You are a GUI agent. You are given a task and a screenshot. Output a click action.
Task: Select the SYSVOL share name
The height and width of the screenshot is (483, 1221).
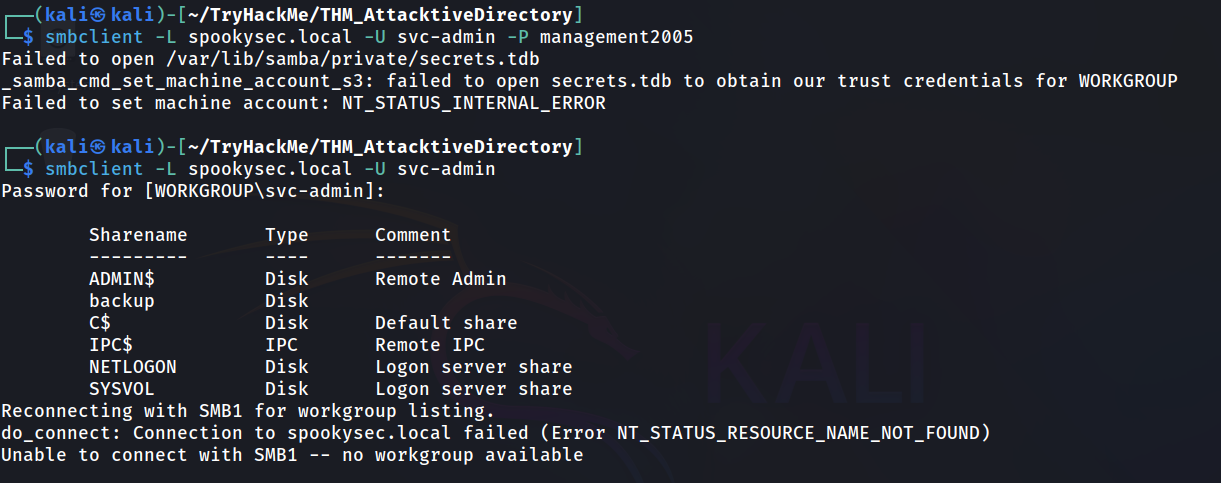click(x=121, y=389)
